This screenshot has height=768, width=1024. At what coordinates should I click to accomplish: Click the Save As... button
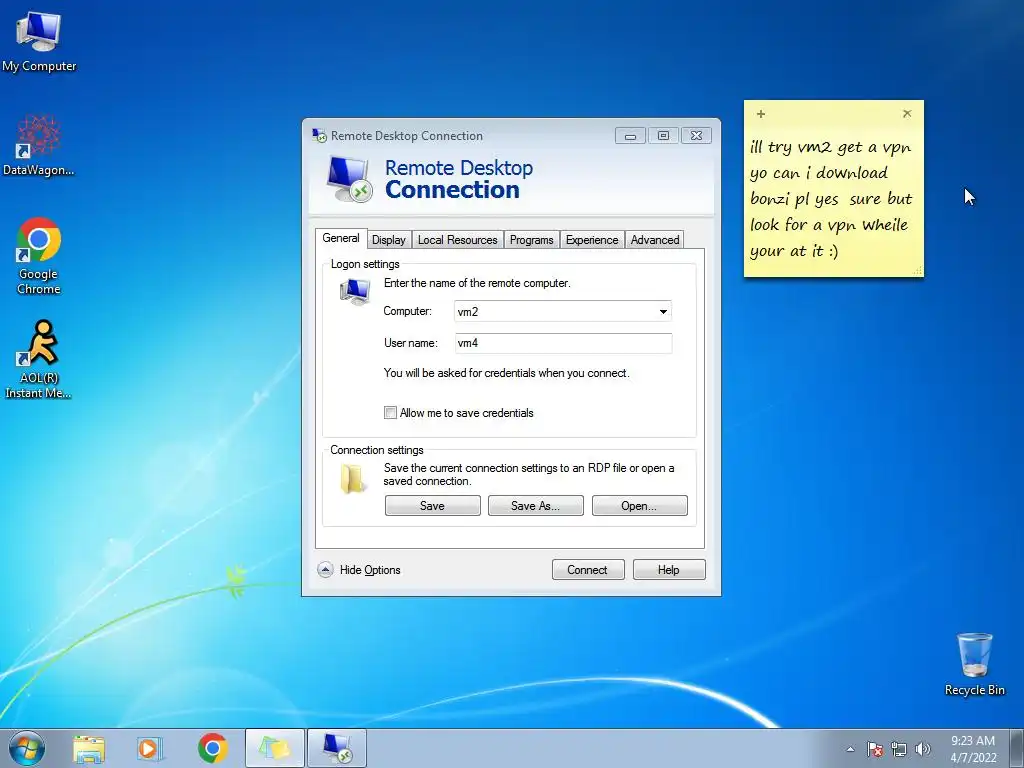click(x=536, y=505)
